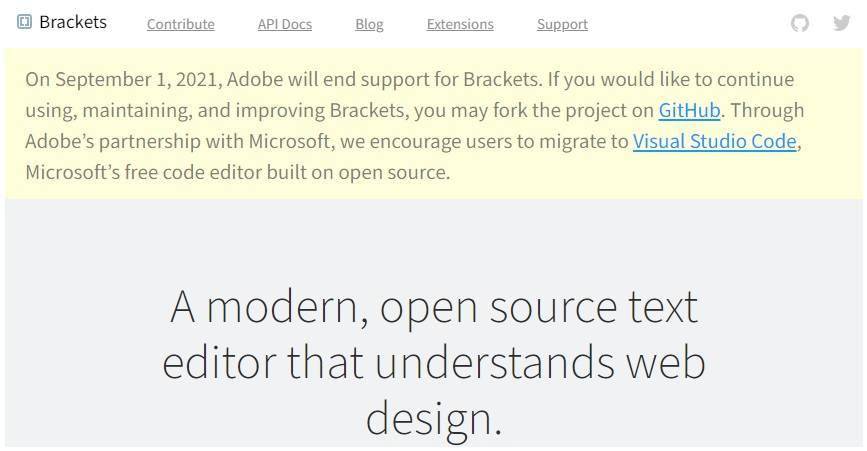Open the GitHub octocat icon in header
Screen dimensions: 867x451
800,23
